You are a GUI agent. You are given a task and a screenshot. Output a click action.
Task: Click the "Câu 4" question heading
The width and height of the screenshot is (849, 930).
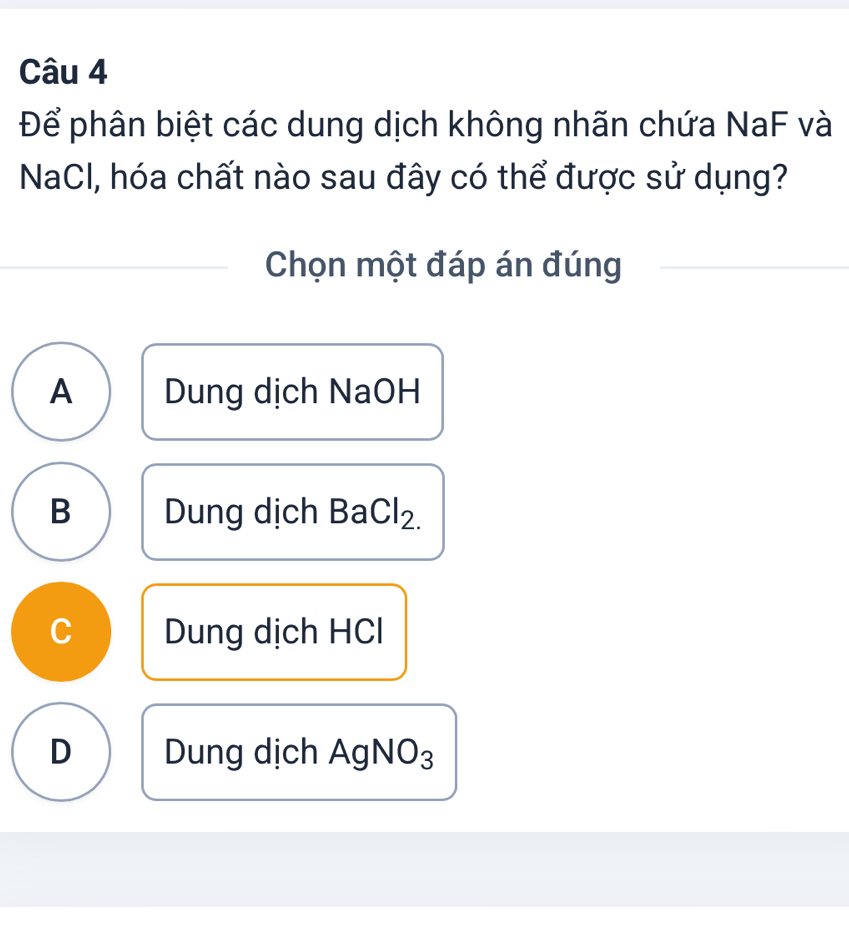[x=63, y=72]
